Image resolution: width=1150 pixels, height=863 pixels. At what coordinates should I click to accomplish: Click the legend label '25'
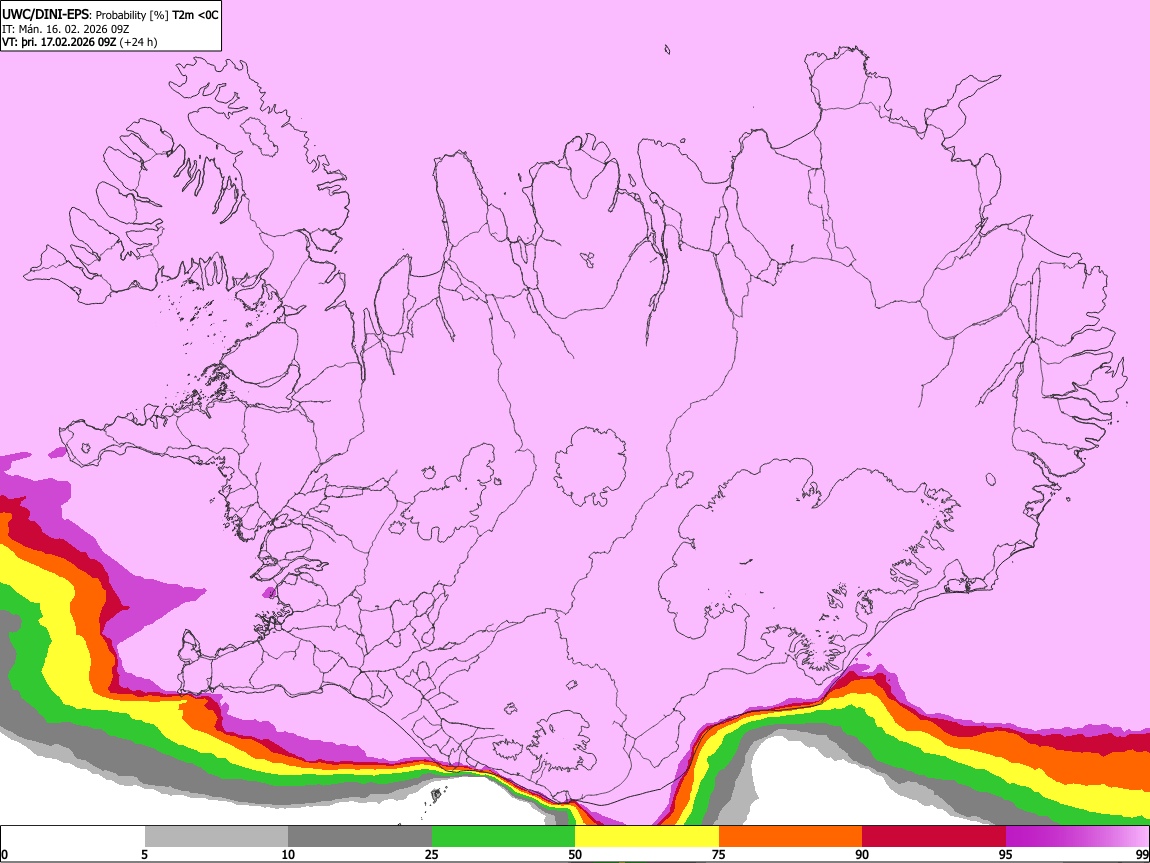point(432,854)
